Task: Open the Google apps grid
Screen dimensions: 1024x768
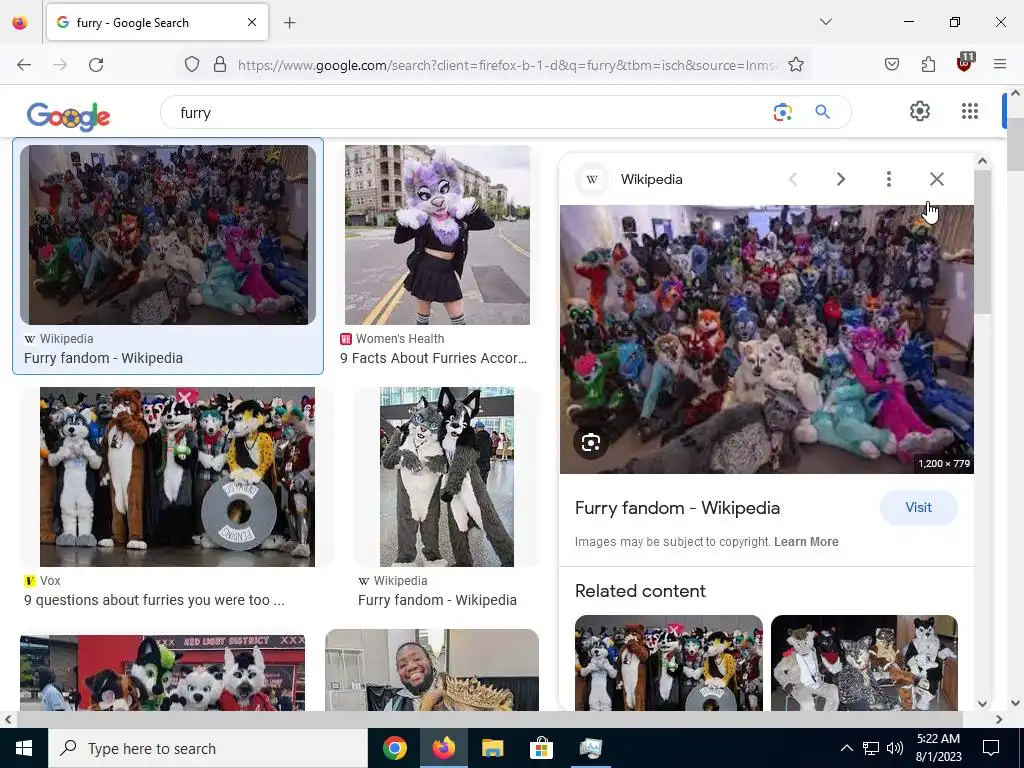Action: (970, 111)
